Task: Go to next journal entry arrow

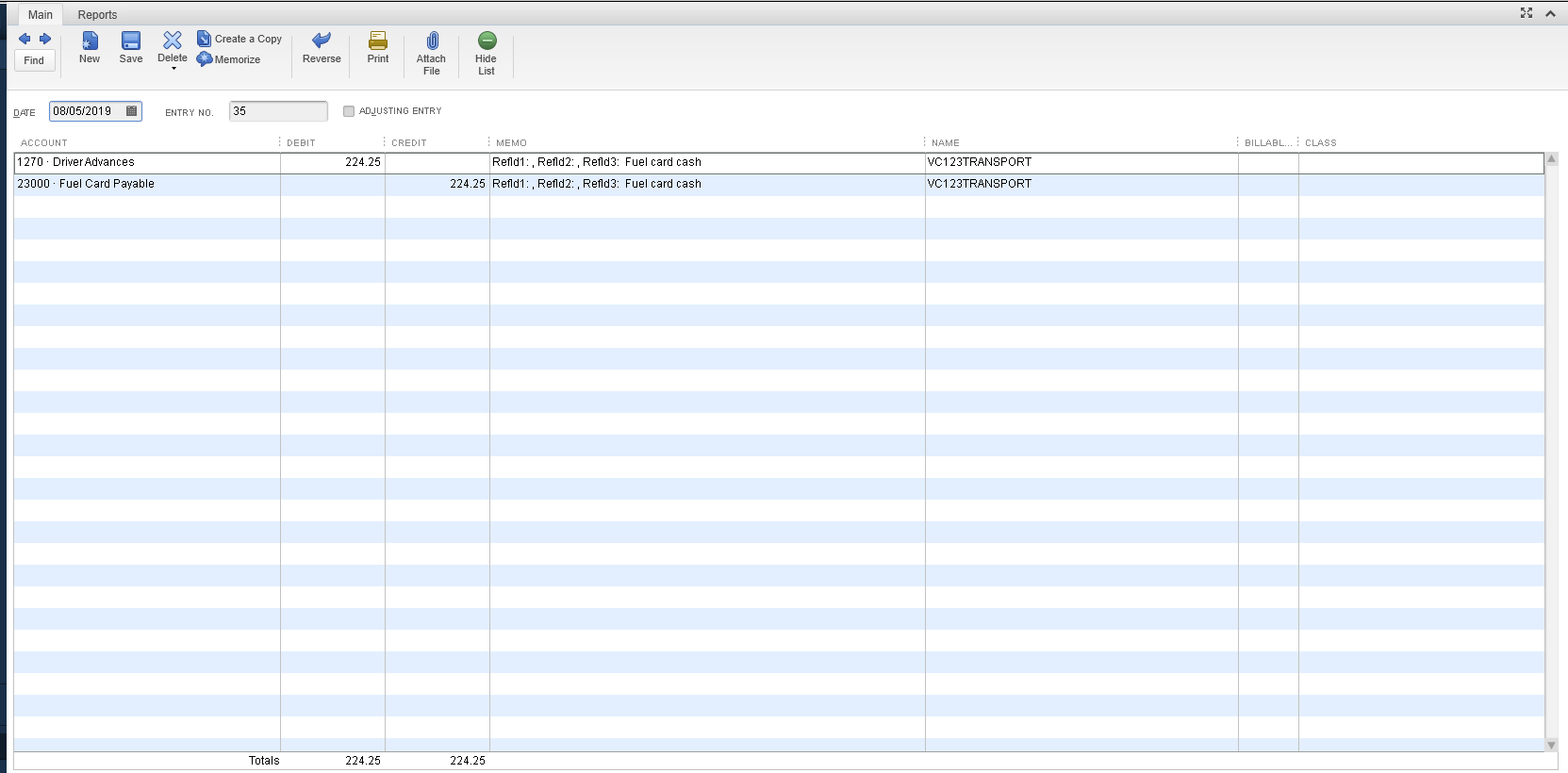Action: click(45, 39)
